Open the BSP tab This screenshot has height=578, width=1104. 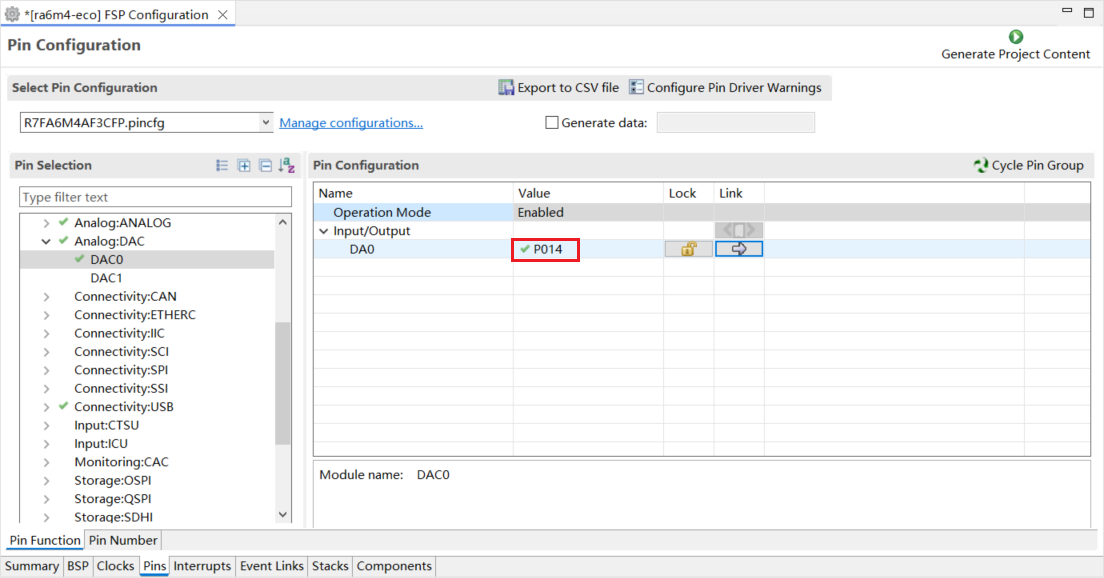pyautogui.click(x=77, y=566)
